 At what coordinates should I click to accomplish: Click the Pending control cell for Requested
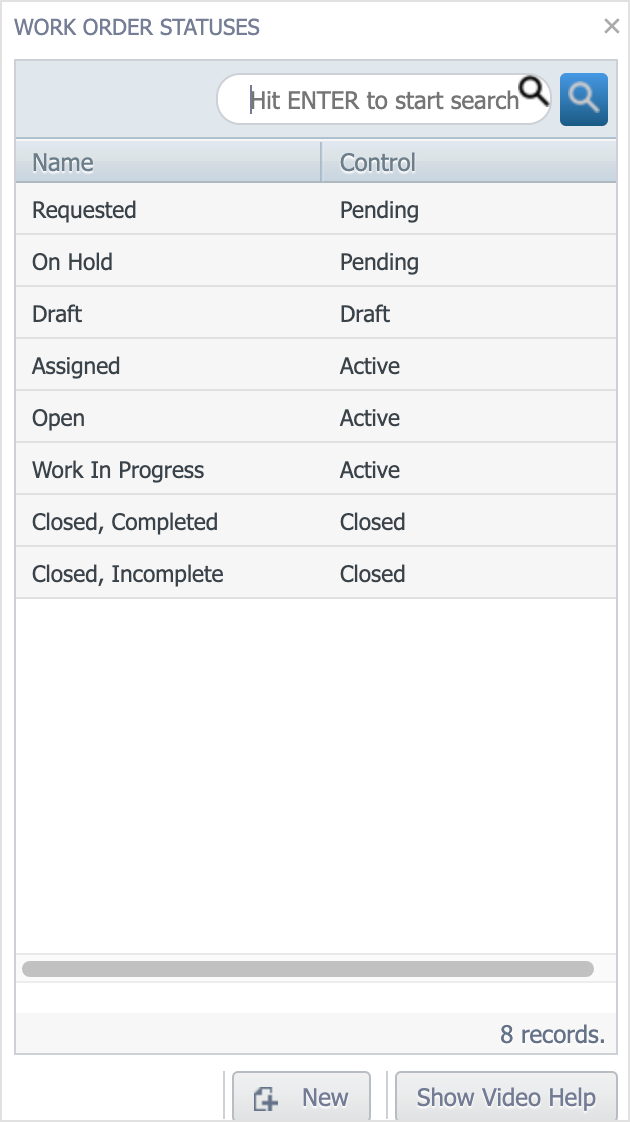[x=379, y=210]
